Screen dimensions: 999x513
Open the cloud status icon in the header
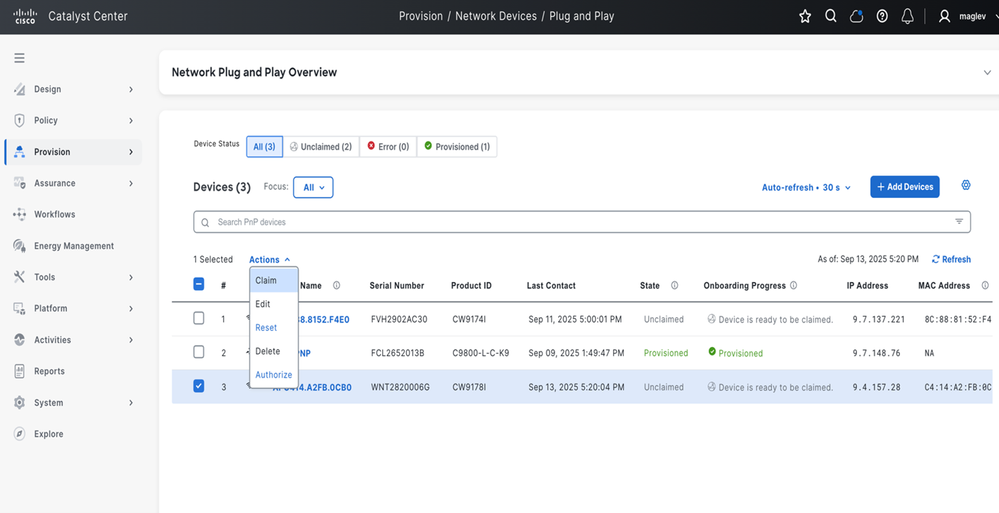[856, 17]
